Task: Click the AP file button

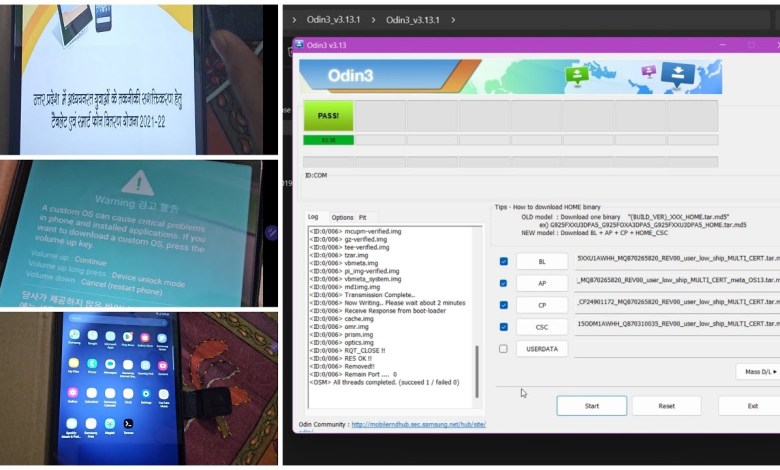Action: click(542, 283)
